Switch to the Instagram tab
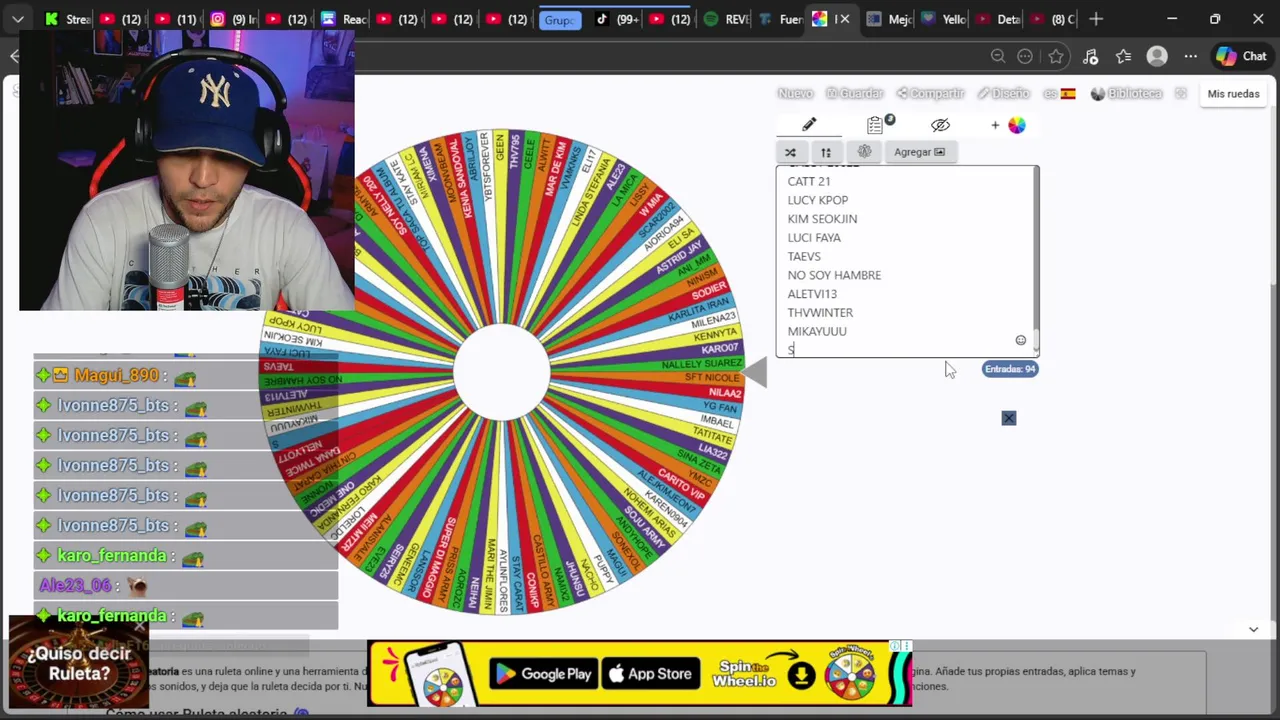Screen dimensions: 1280x720 tap(231, 19)
